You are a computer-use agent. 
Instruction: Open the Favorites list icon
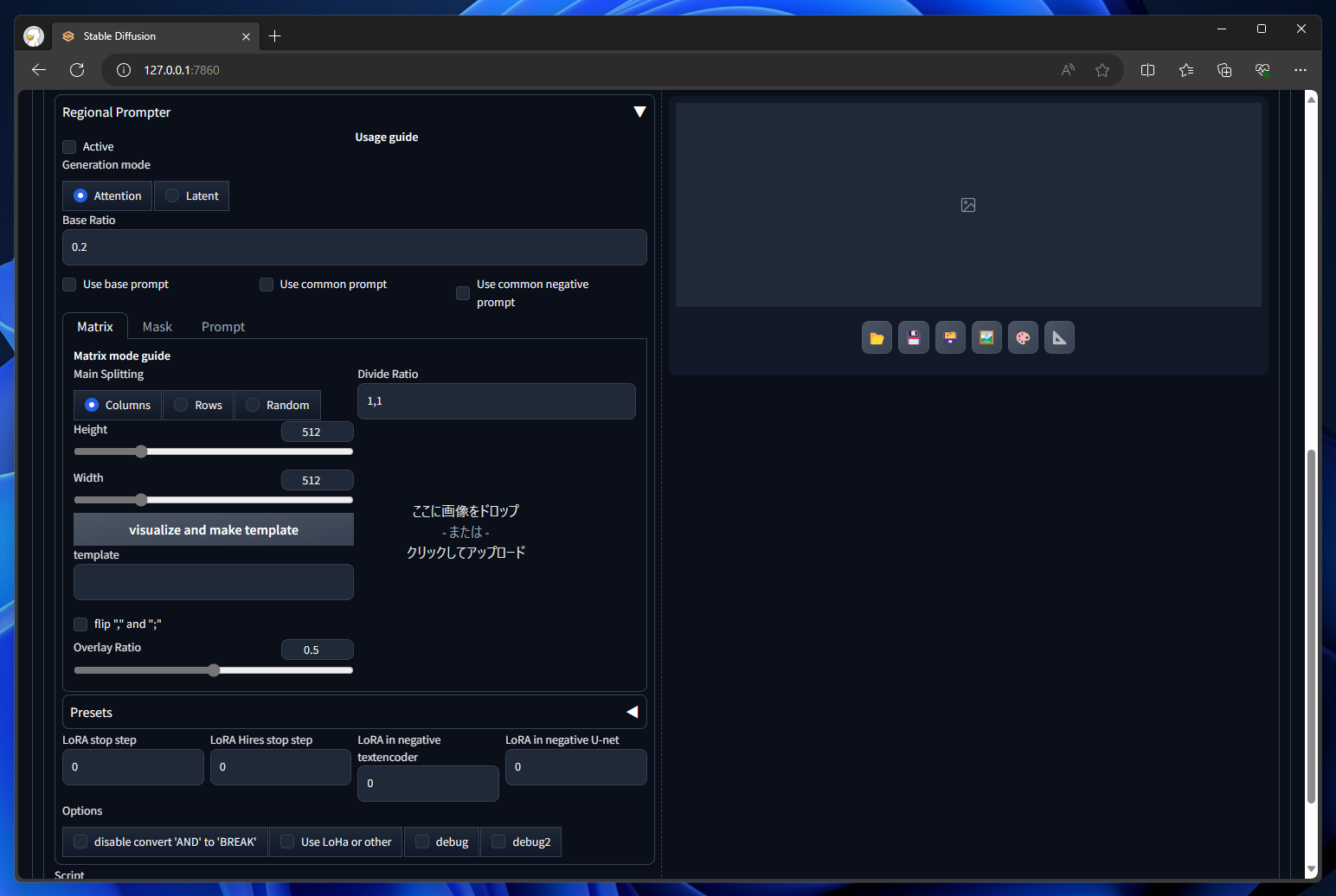[1186, 70]
